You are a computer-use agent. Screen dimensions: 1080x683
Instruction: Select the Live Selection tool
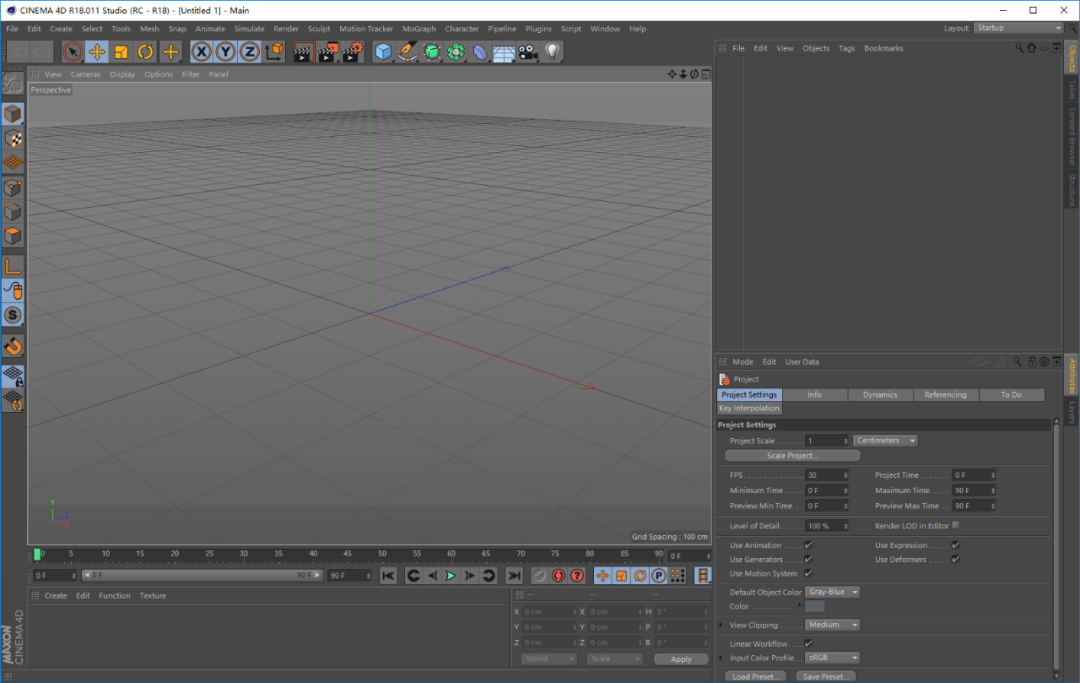click(x=72, y=52)
